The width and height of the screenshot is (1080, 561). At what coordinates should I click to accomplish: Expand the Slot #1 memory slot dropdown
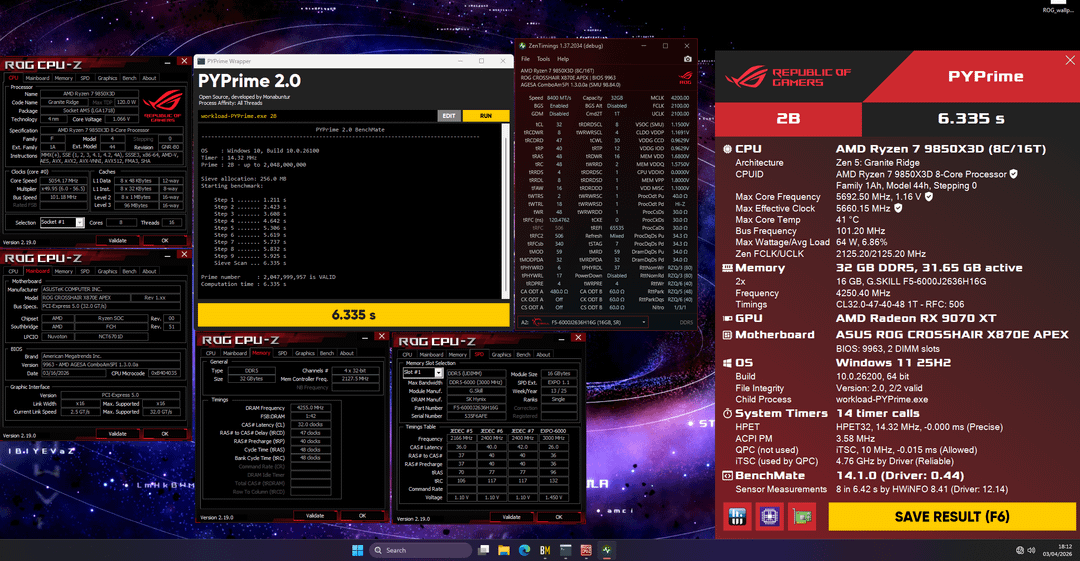(422, 373)
